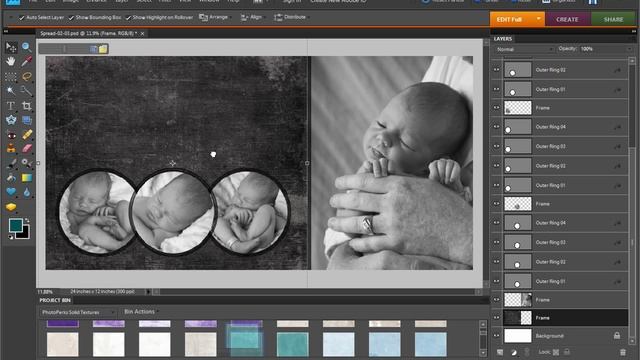Click the LAYERS panel tab

tap(503, 39)
